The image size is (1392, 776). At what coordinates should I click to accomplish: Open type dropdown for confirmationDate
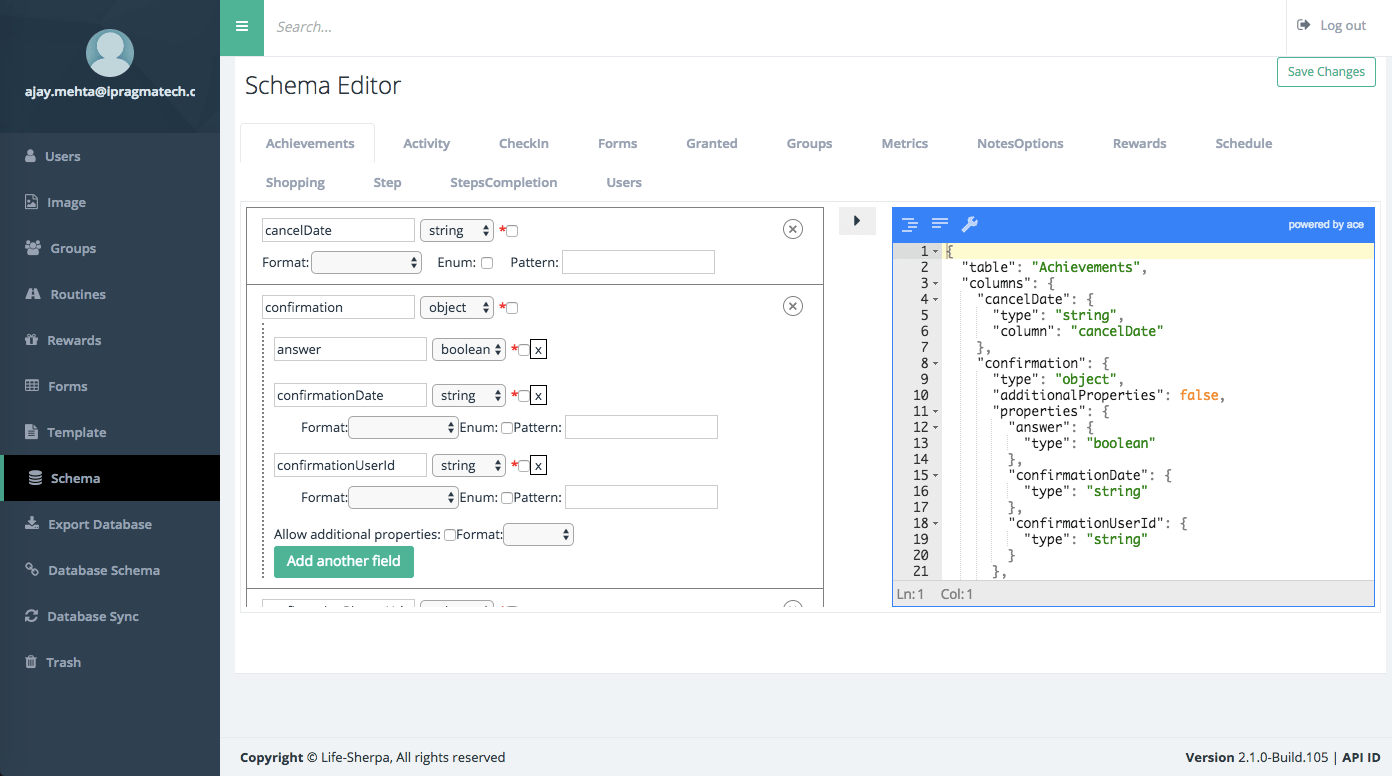coord(469,395)
